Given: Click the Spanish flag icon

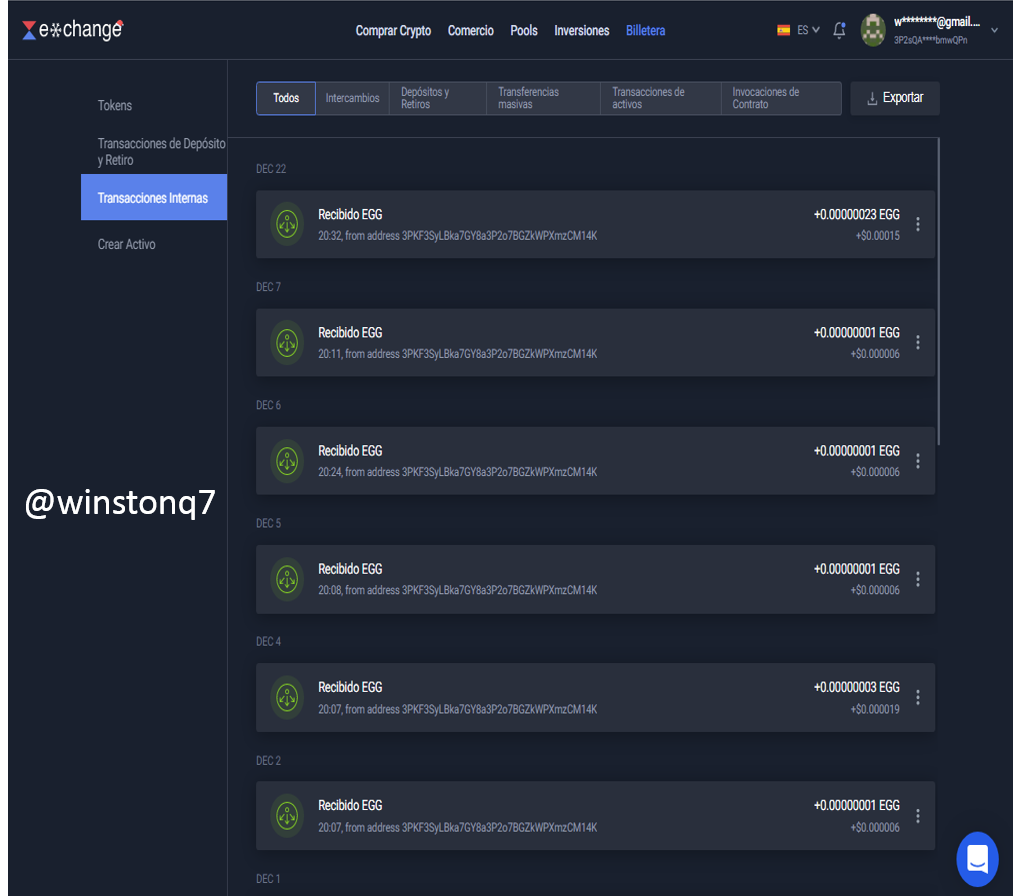Looking at the screenshot, I should click(x=783, y=30).
